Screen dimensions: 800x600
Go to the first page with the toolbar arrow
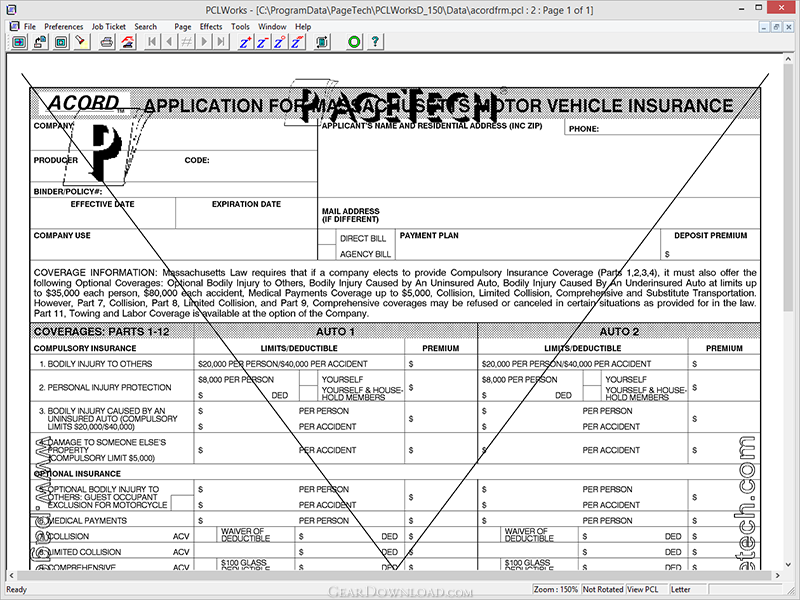[152, 42]
